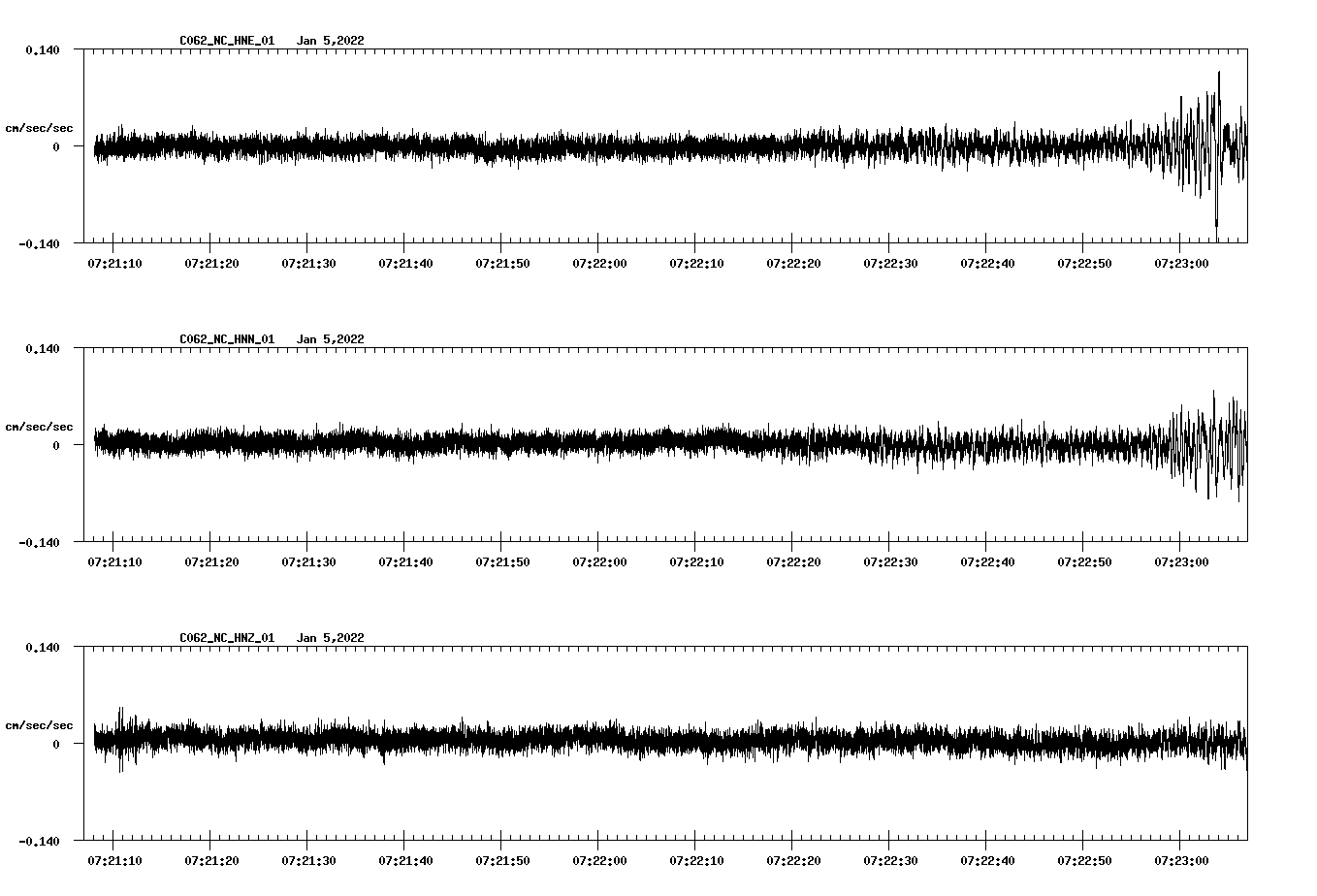Image resolution: width=1317 pixels, height=896 pixels.
Task: Select 07:21:20 tick label under HNN plot
Action: pos(211,561)
